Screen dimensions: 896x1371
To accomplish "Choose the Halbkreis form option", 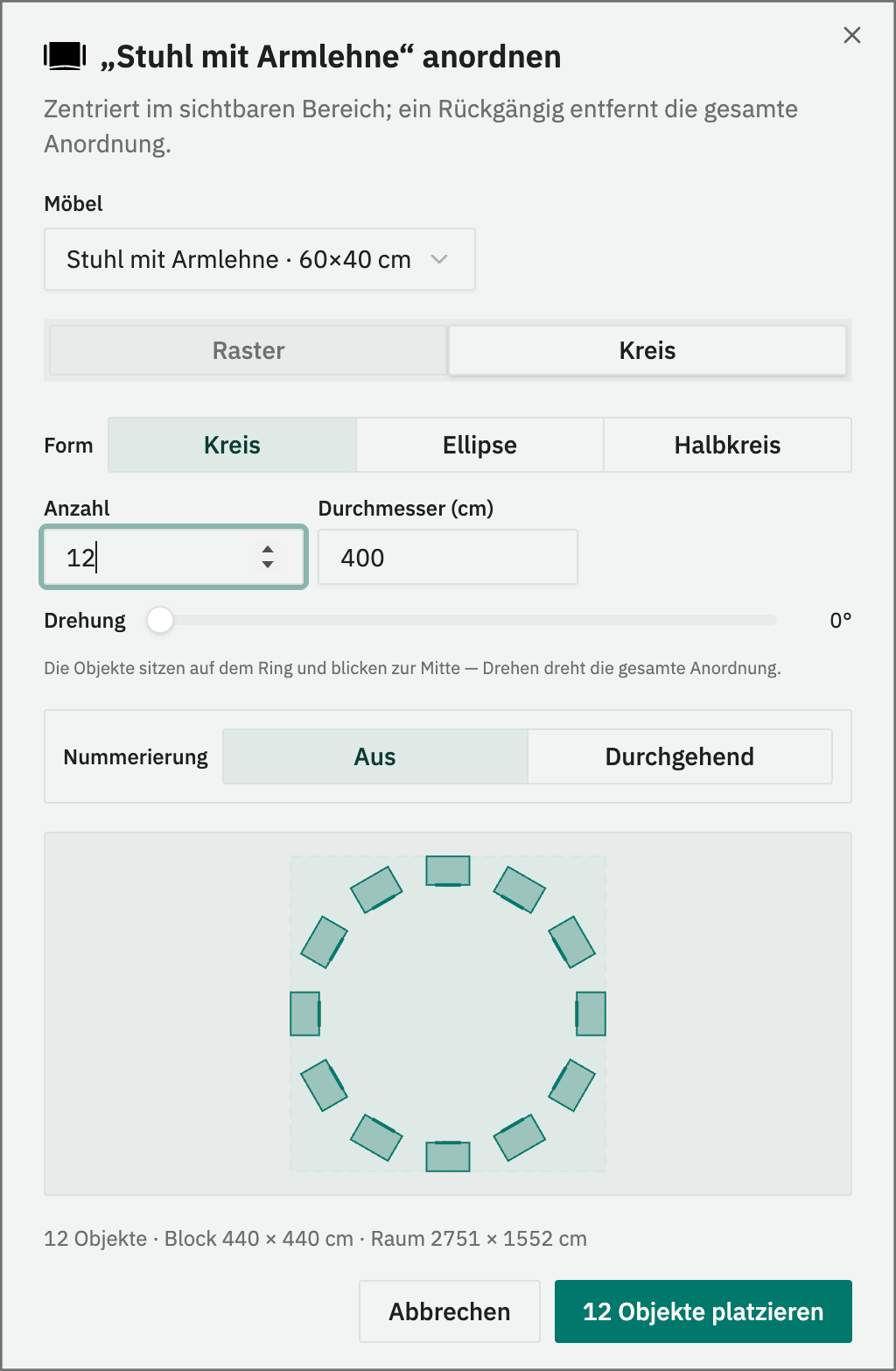I will click(x=727, y=445).
